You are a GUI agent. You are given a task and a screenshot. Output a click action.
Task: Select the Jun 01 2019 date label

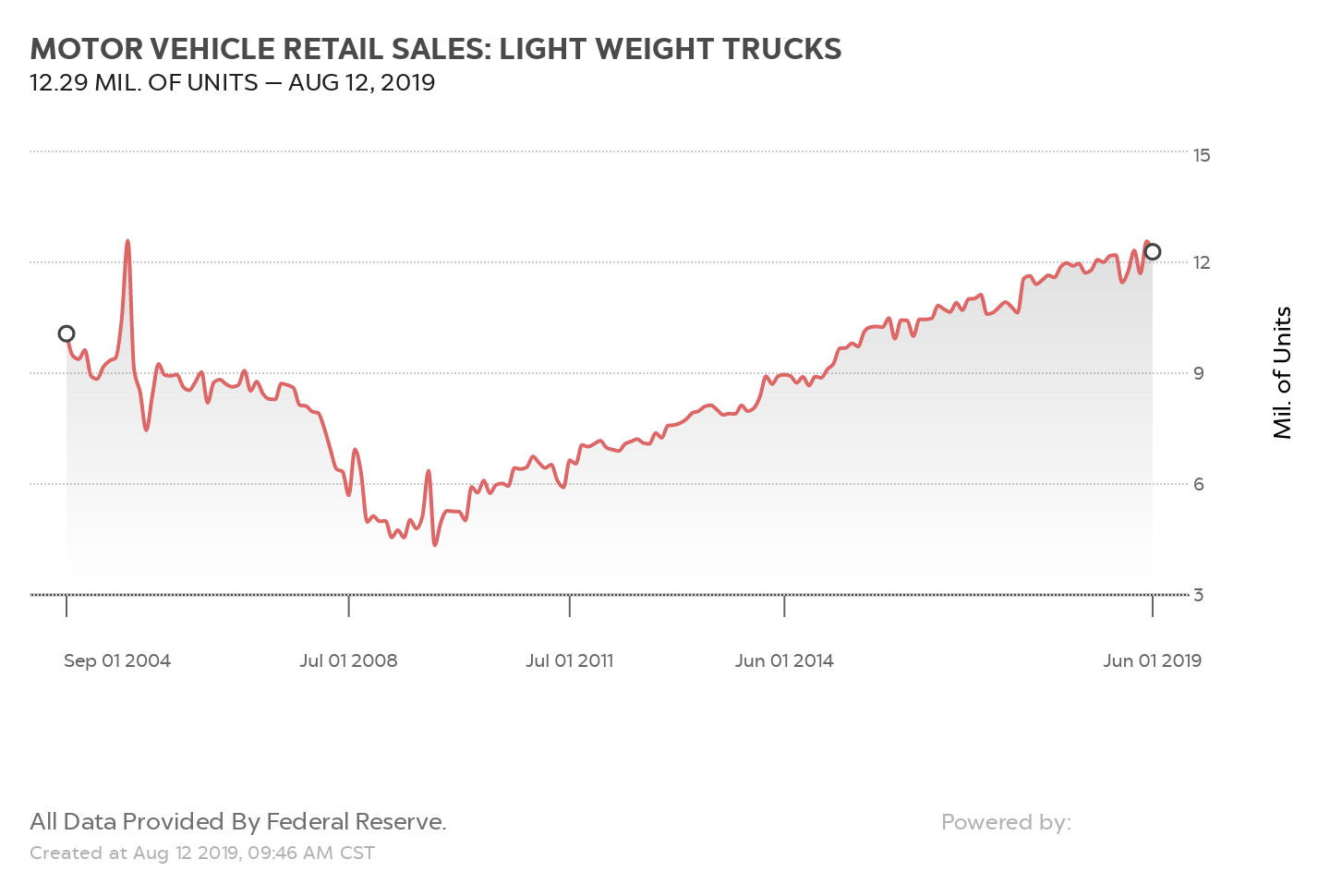(x=1152, y=660)
